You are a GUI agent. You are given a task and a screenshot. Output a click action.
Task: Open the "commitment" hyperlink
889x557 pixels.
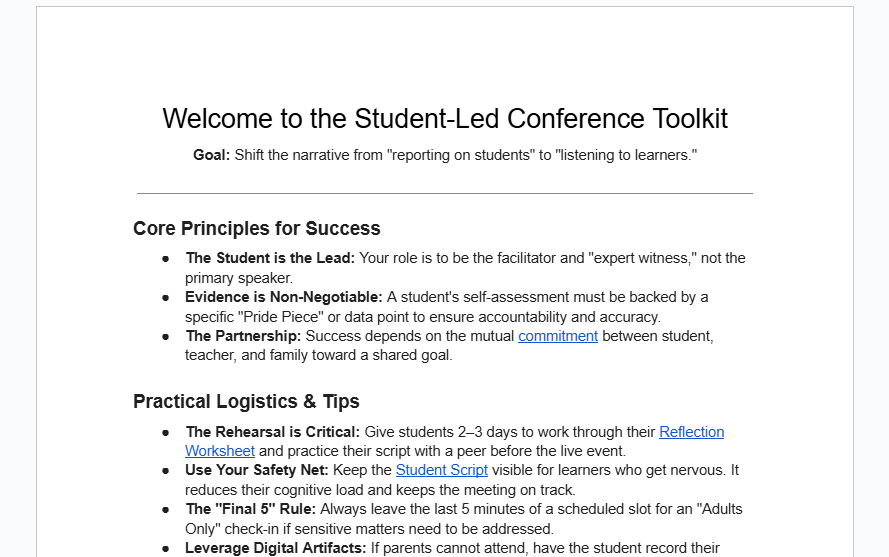click(x=557, y=336)
